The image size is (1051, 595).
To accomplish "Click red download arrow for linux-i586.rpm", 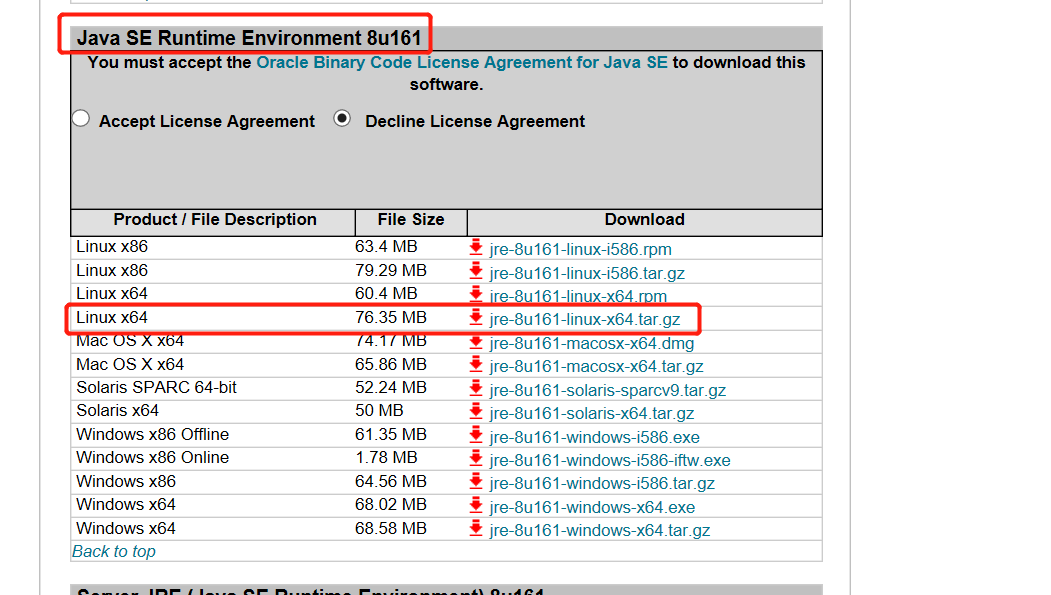I will [476, 247].
